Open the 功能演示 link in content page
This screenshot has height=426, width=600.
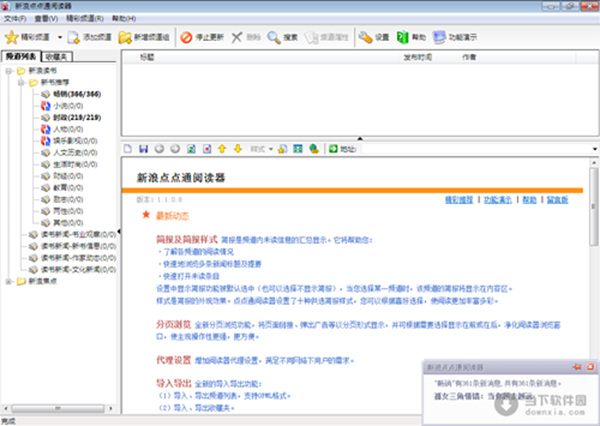point(498,199)
